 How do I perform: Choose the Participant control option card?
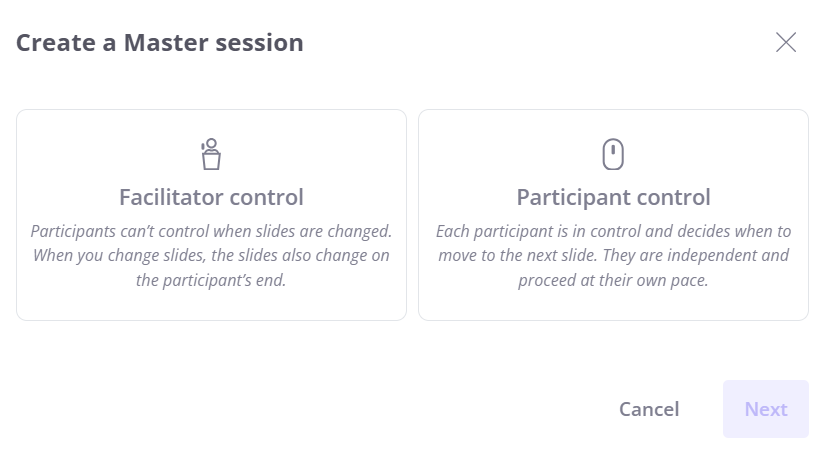pos(613,215)
